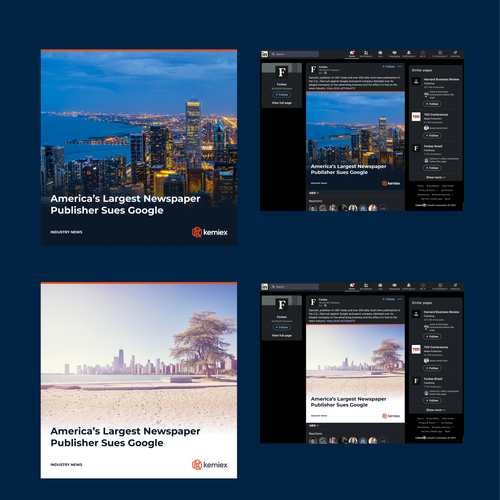Open Home in the night-skyline LinkedIn window
Viewport: 500px width, 500px height.
(352, 54)
